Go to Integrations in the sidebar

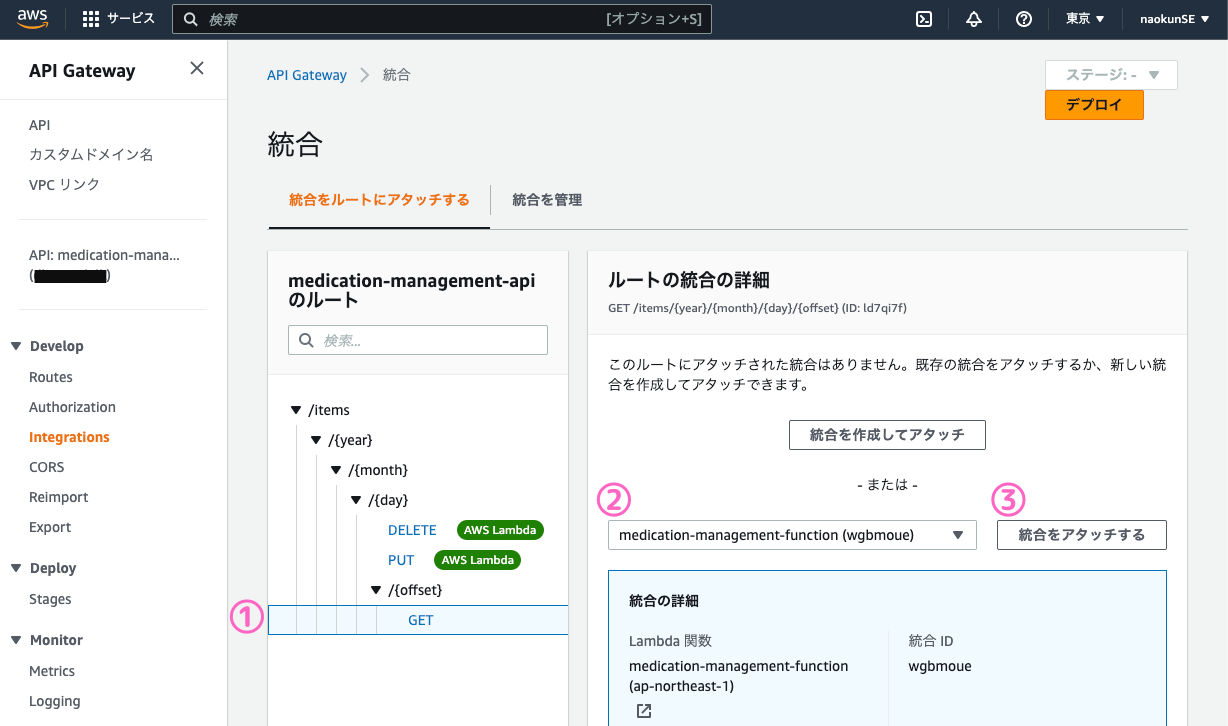[69, 437]
